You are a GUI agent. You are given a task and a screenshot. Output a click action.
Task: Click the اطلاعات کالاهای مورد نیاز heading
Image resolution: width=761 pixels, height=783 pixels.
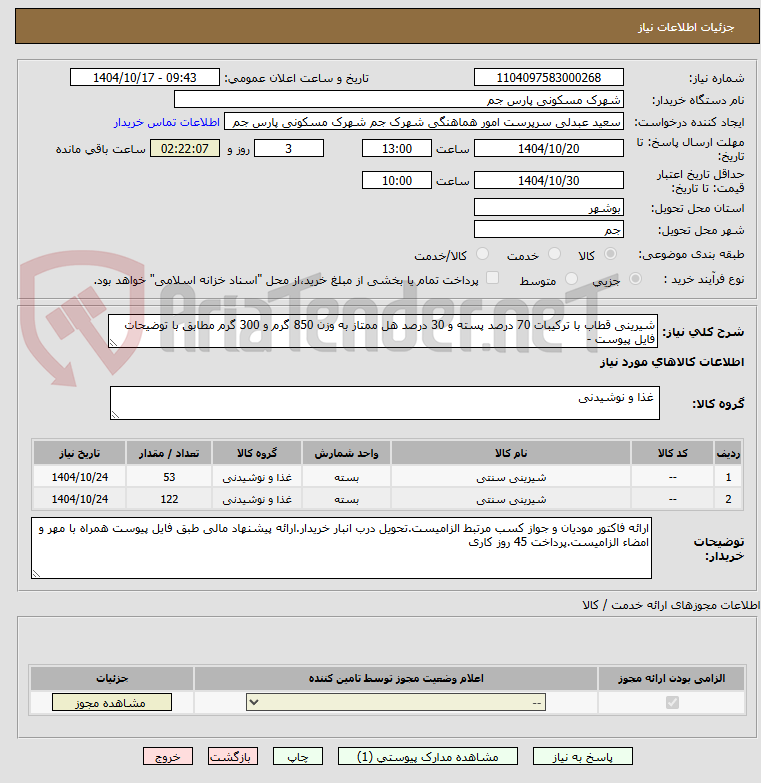click(672, 362)
